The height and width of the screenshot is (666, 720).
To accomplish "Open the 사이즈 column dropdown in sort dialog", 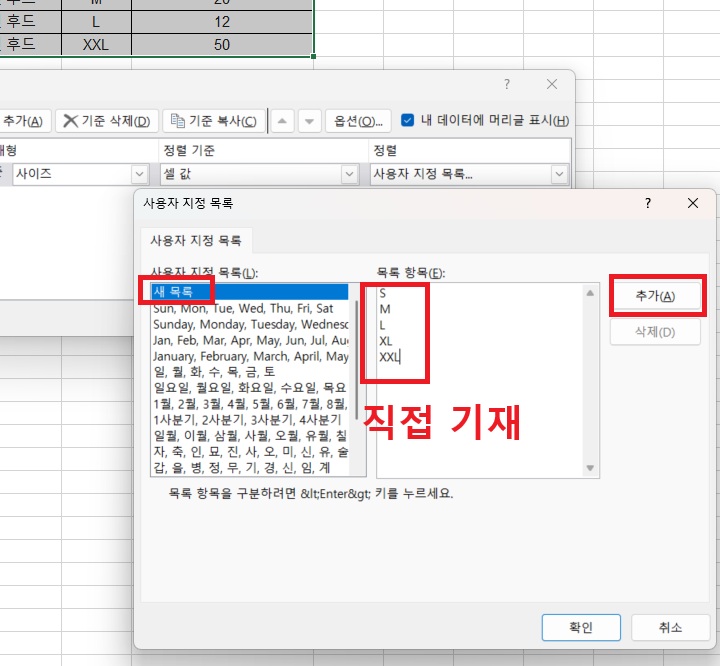I will click(139, 174).
